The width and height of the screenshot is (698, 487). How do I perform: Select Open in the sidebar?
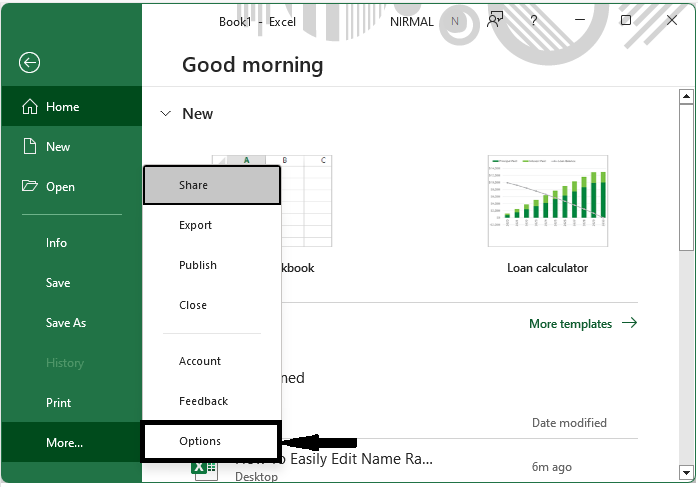point(72,187)
